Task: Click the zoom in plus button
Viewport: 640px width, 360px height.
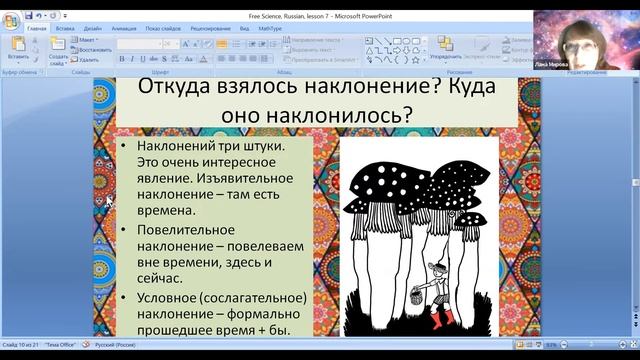Action: coord(622,345)
